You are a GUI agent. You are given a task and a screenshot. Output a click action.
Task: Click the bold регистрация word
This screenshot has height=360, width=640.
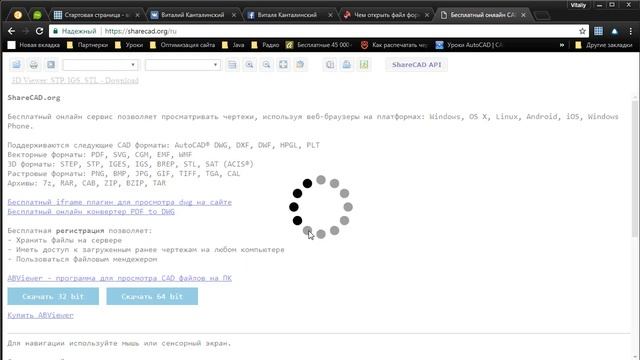tap(80, 231)
